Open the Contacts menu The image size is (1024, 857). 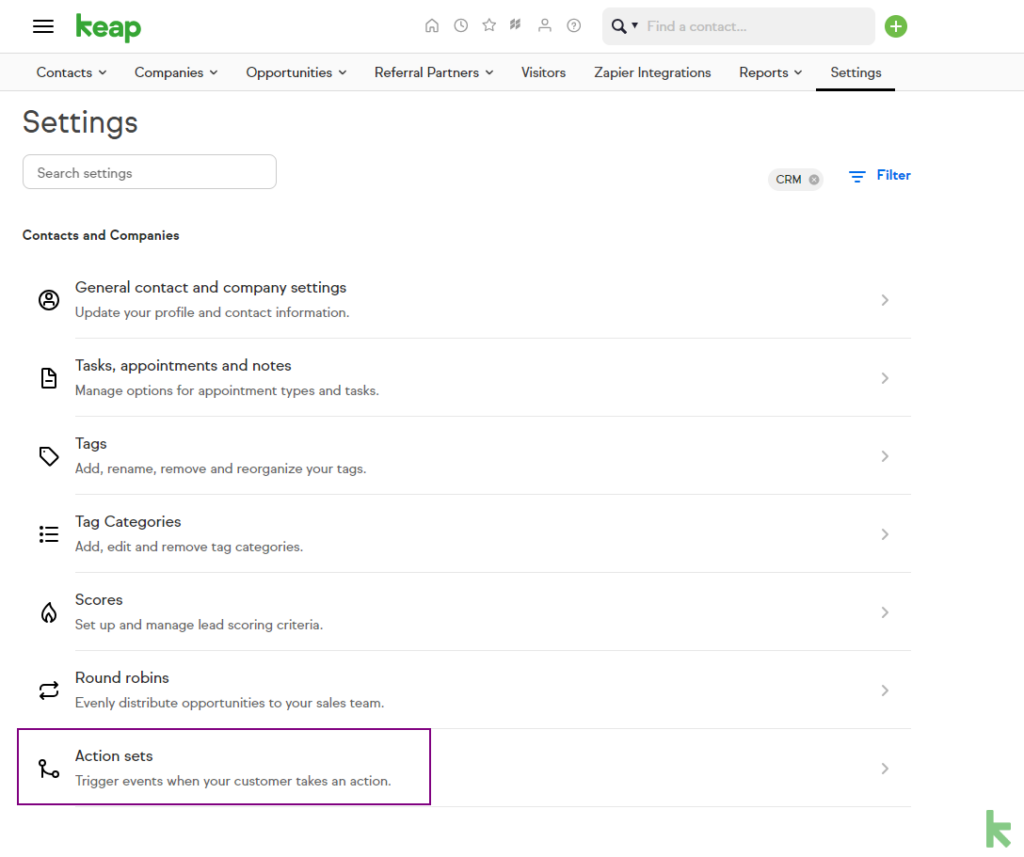coord(71,73)
